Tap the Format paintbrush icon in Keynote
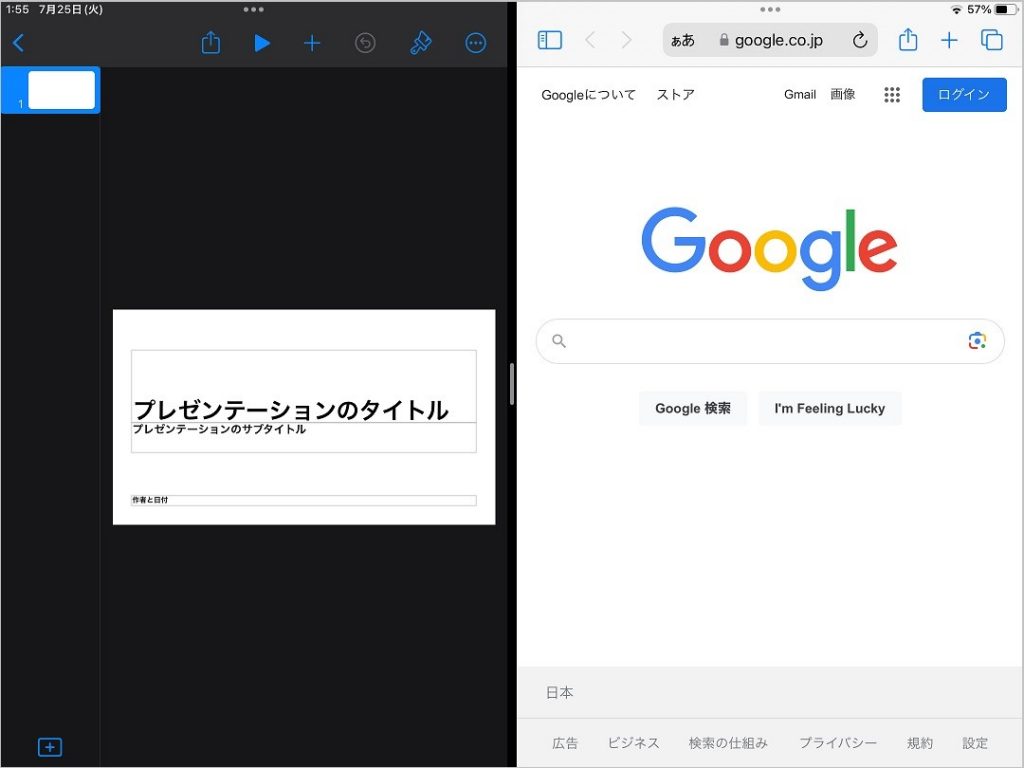The image size is (1024, 768). (421, 42)
